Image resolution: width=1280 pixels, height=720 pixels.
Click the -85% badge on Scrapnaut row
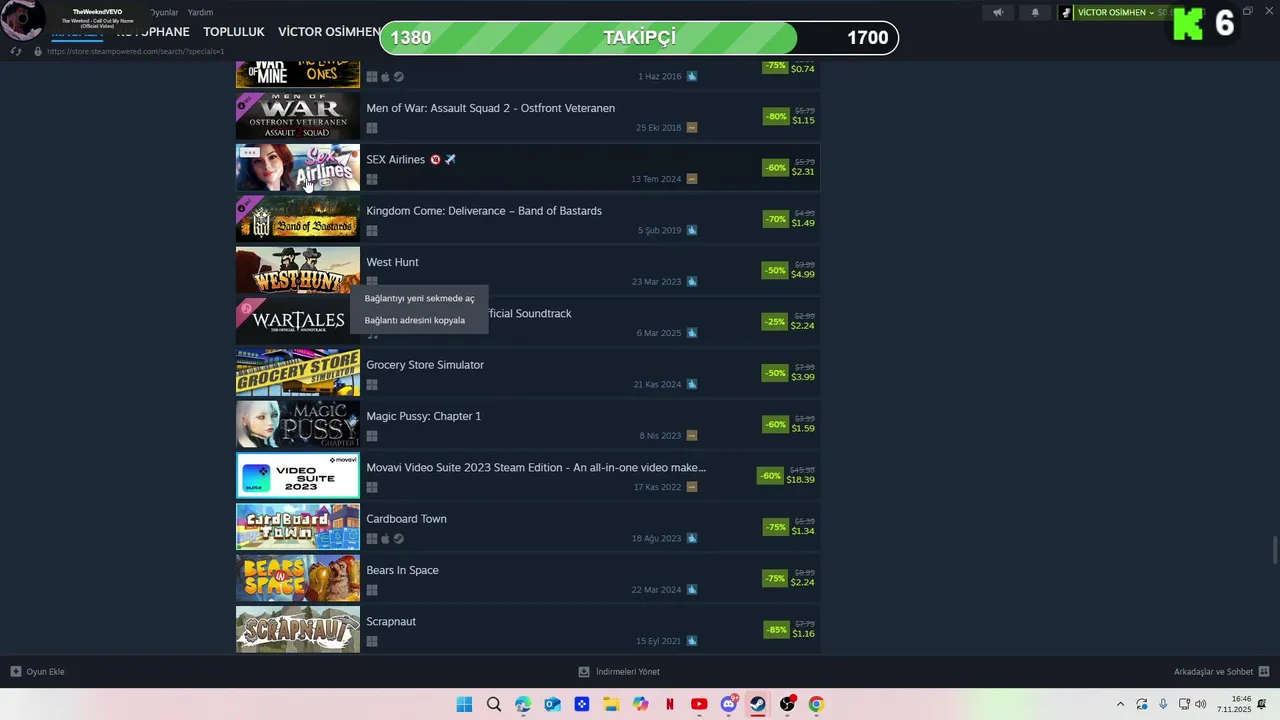pyautogui.click(x=776, y=630)
